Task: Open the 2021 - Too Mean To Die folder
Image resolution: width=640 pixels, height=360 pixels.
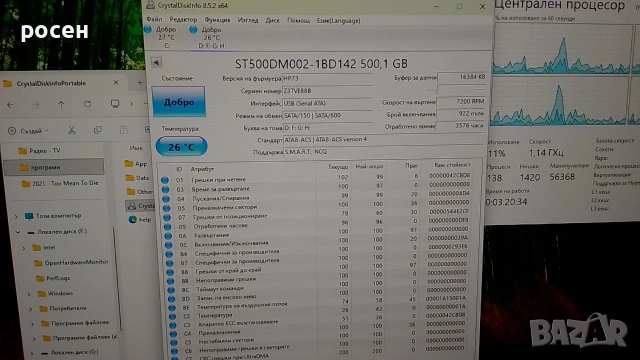Action: tap(60, 183)
